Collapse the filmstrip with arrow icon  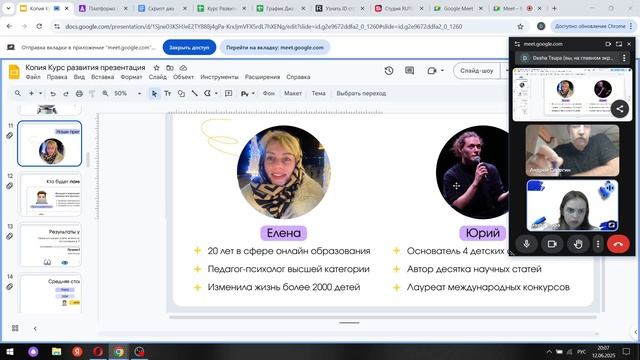click(35, 328)
